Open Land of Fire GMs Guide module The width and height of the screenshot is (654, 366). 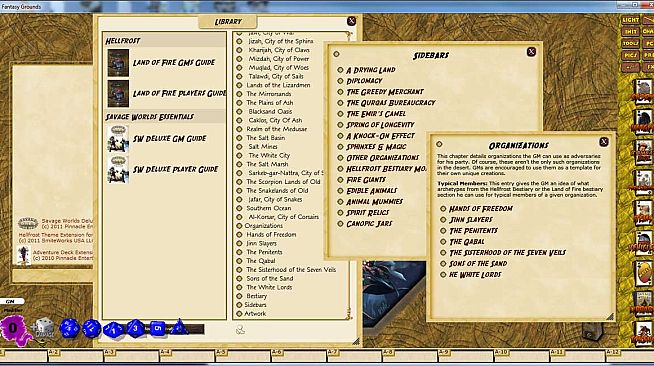click(174, 63)
